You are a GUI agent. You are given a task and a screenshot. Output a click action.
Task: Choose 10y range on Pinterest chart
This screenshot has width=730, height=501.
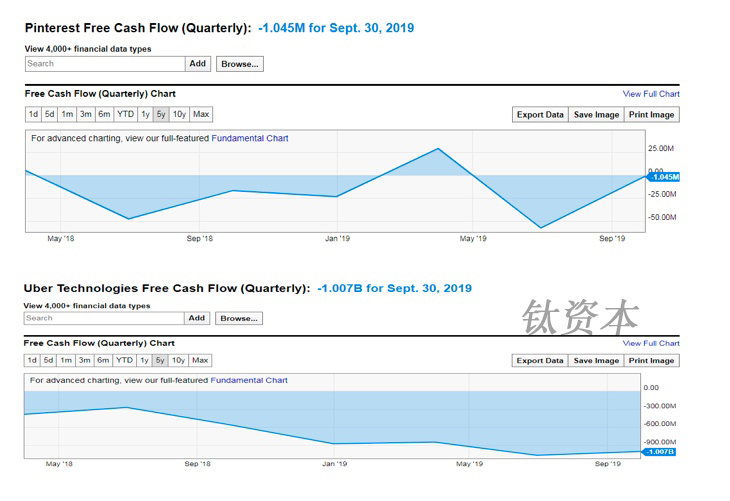coord(179,114)
